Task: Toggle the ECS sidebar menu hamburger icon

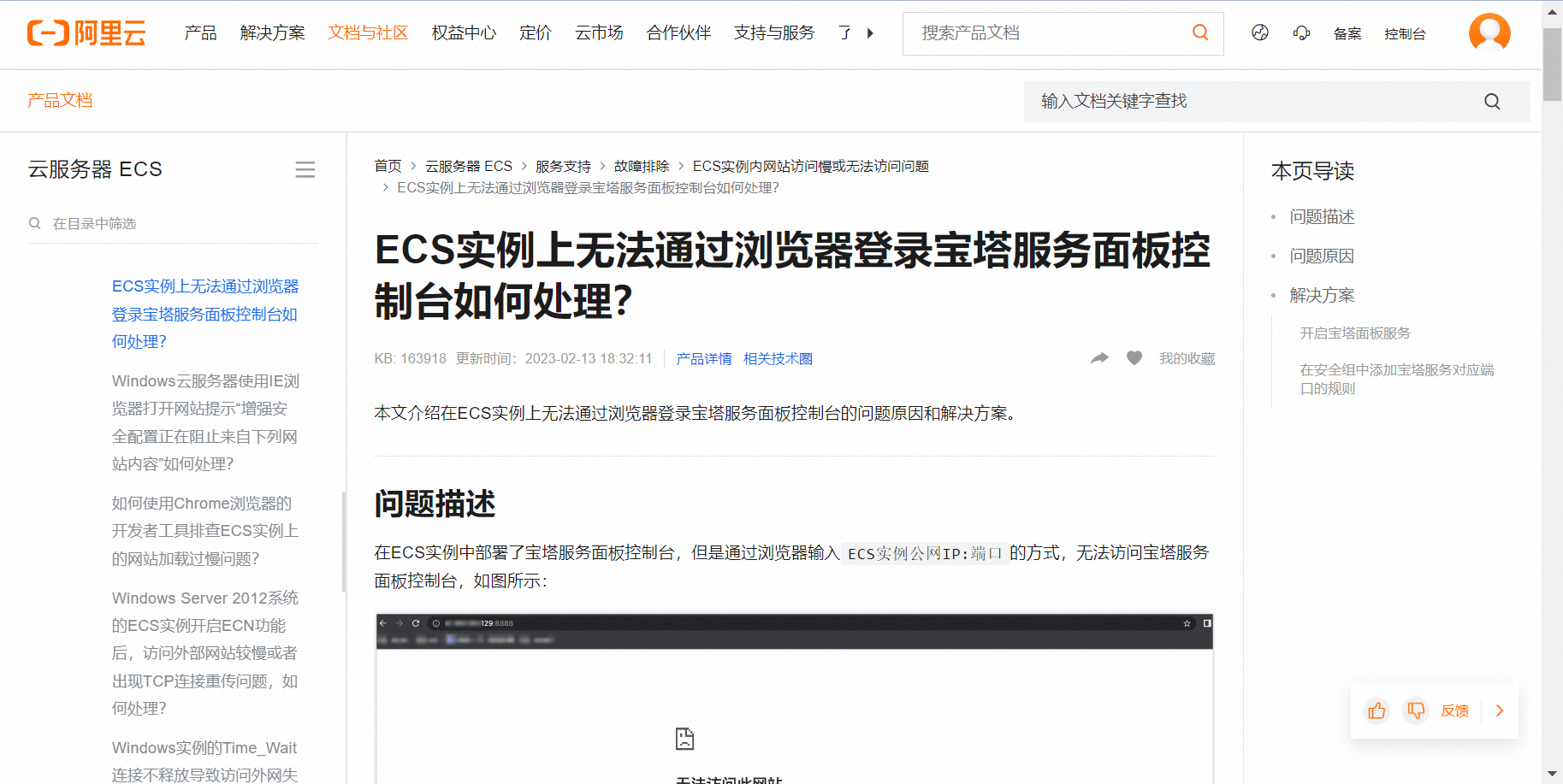Action: coord(305,169)
